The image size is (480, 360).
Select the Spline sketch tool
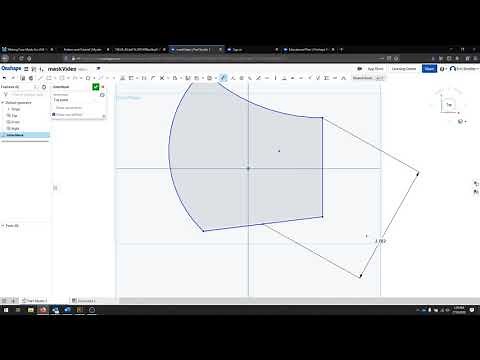click(101, 78)
